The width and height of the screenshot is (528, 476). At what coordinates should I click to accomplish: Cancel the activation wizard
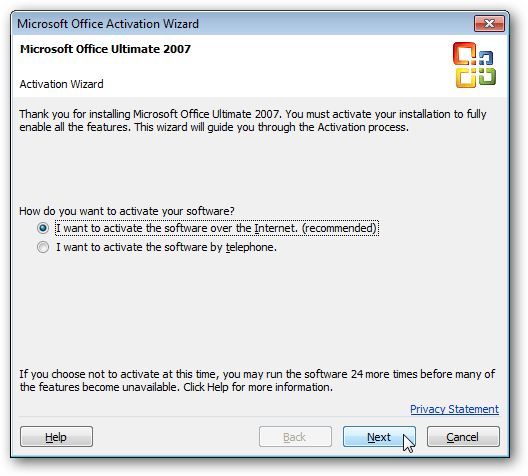point(463,437)
